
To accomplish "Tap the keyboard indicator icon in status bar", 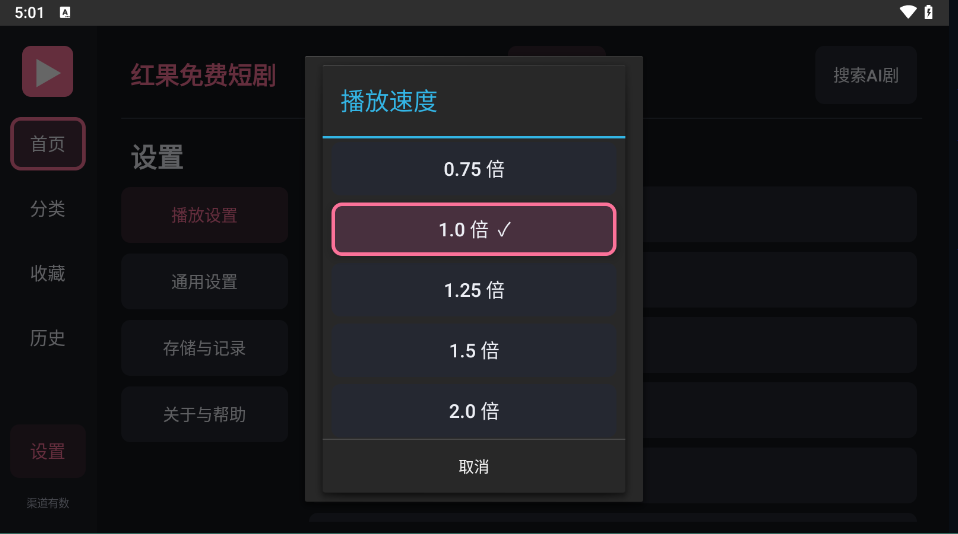I will (x=65, y=12).
